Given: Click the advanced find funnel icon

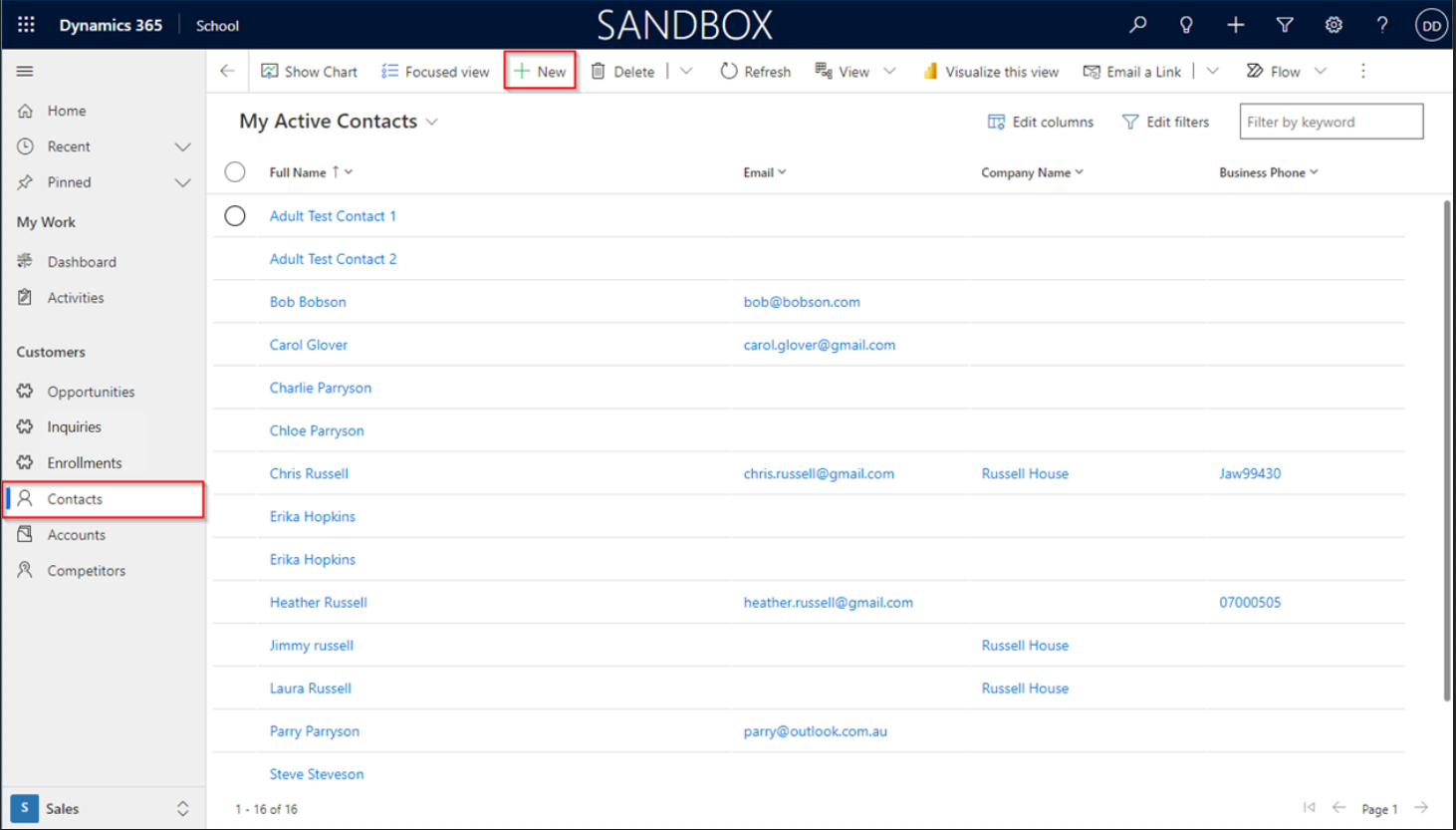Looking at the screenshot, I should [x=1285, y=25].
